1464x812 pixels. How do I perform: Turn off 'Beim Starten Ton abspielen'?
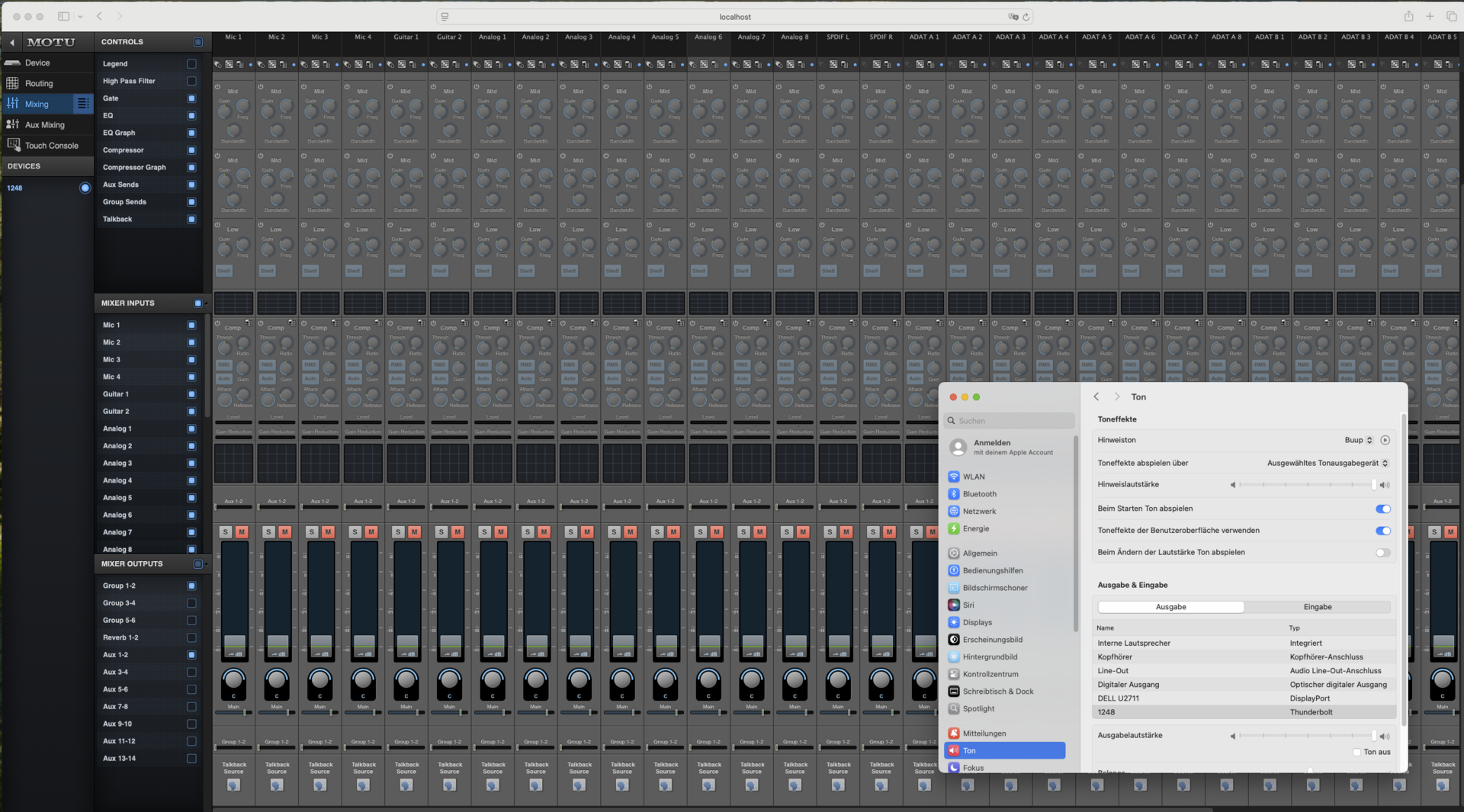click(1382, 509)
